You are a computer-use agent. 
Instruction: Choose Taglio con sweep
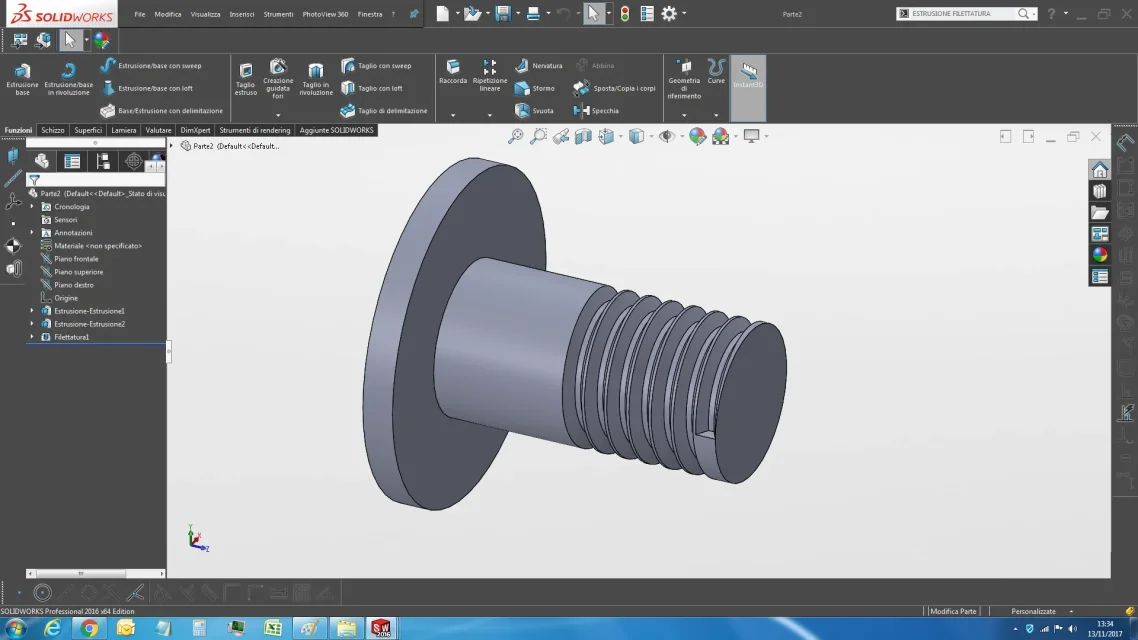376,65
